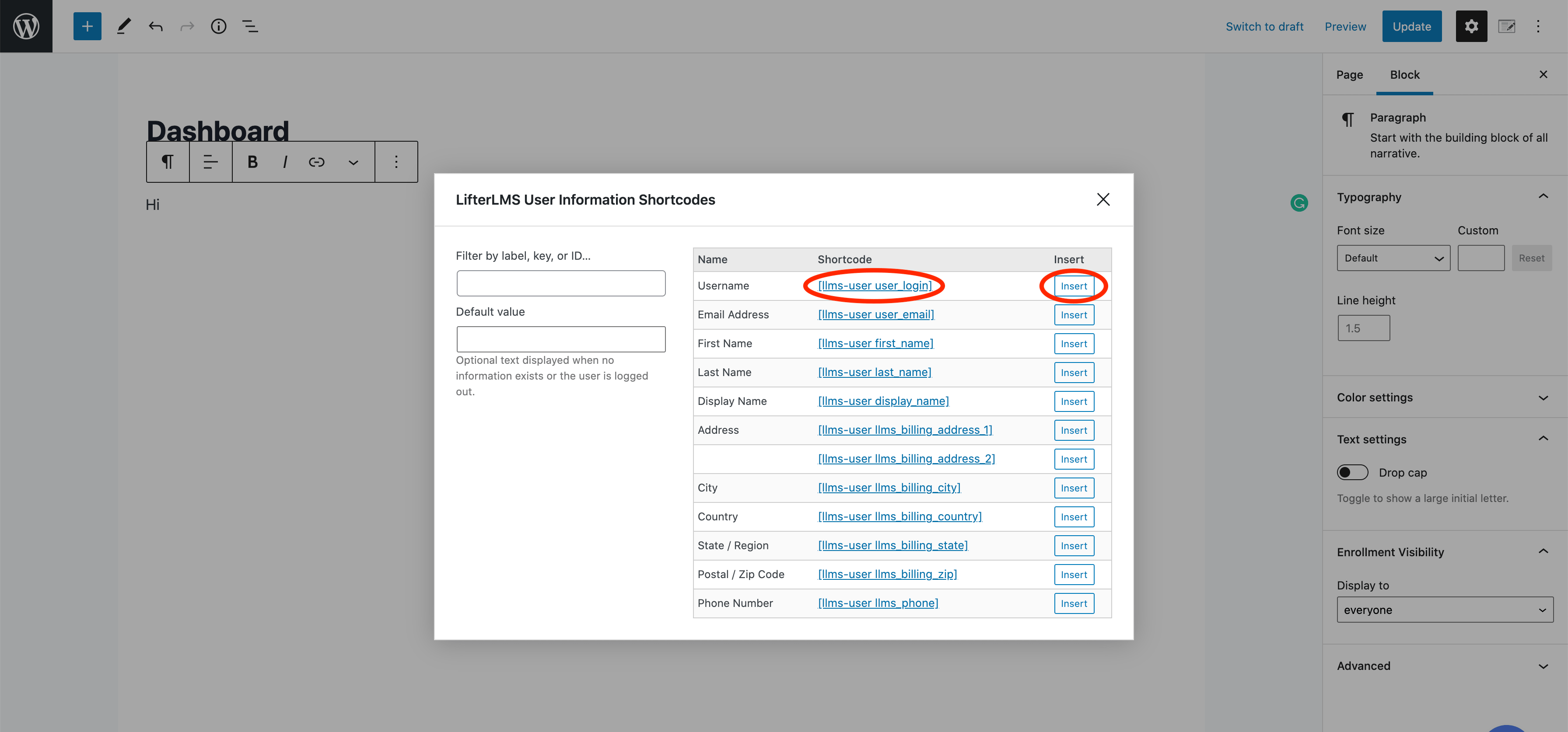The image size is (1568, 732).
Task: Click Insert for the Last Name row
Action: pyautogui.click(x=1074, y=373)
